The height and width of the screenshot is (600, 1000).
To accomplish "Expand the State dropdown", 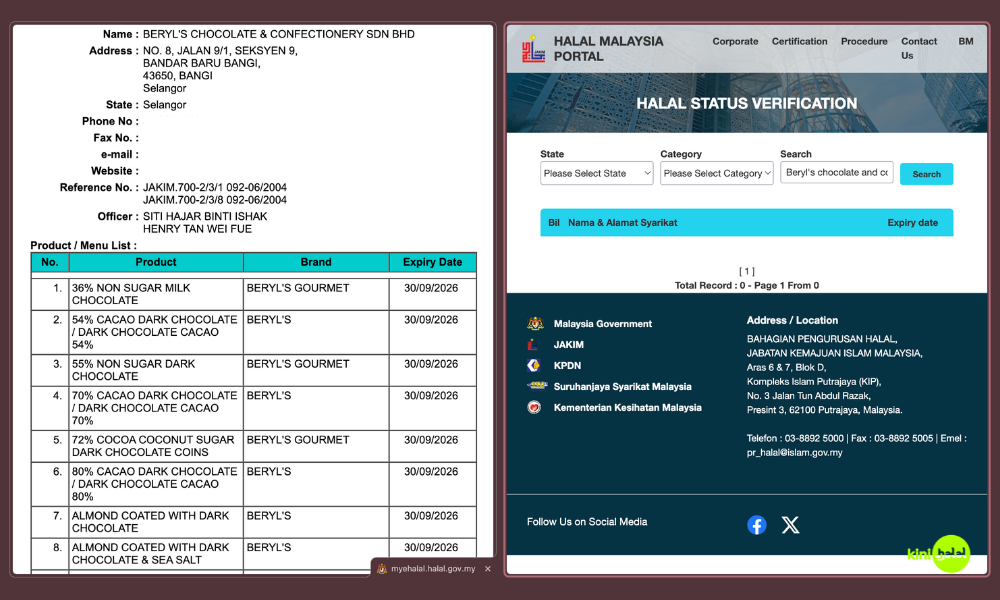I will [x=597, y=174].
